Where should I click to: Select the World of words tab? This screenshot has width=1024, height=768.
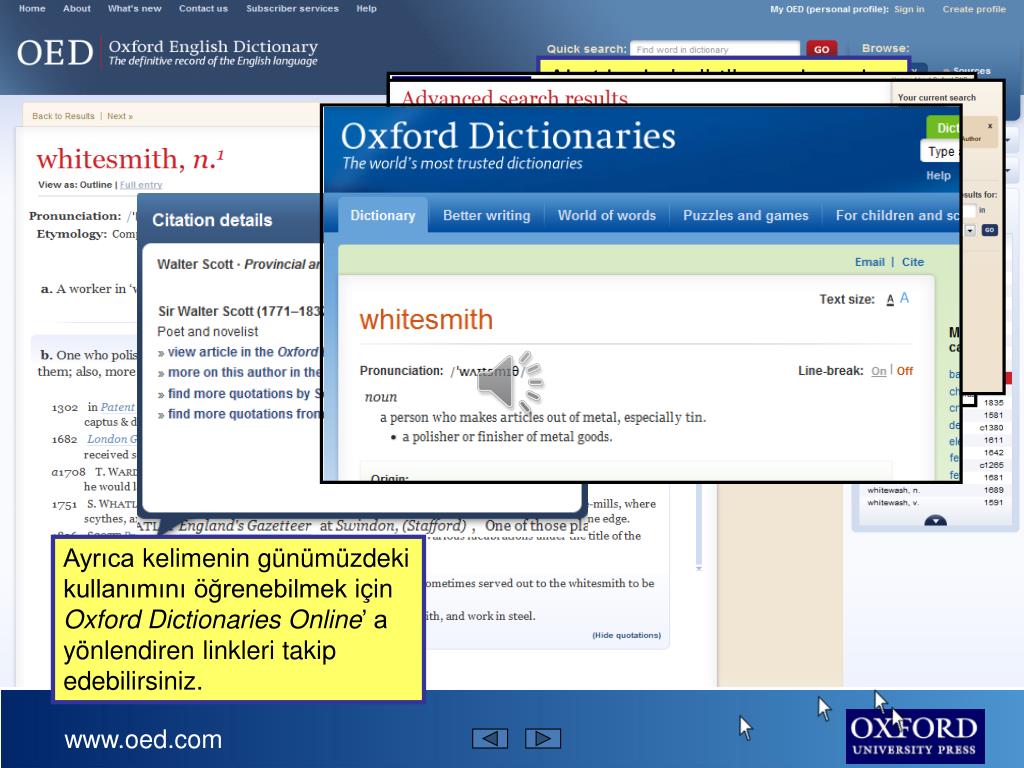coord(607,216)
